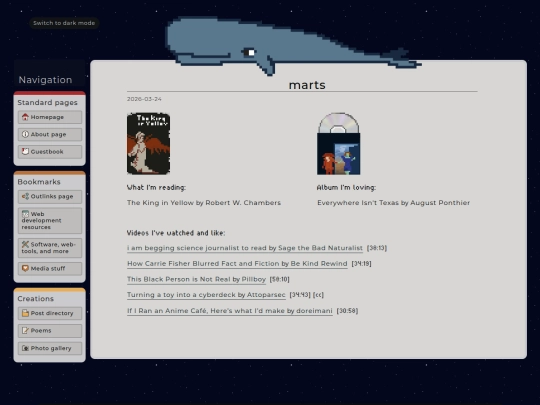Open the Media stuff label

(x=48, y=268)
